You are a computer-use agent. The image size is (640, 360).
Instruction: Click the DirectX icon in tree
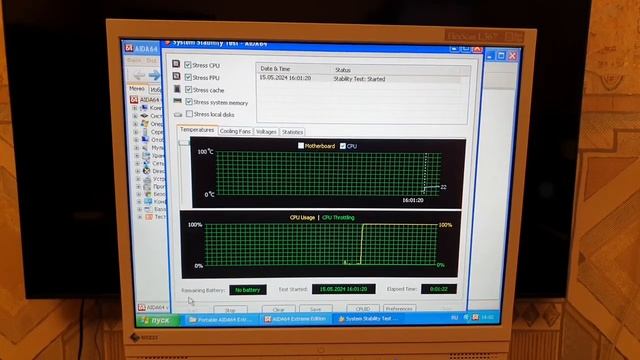click(147, 171)
